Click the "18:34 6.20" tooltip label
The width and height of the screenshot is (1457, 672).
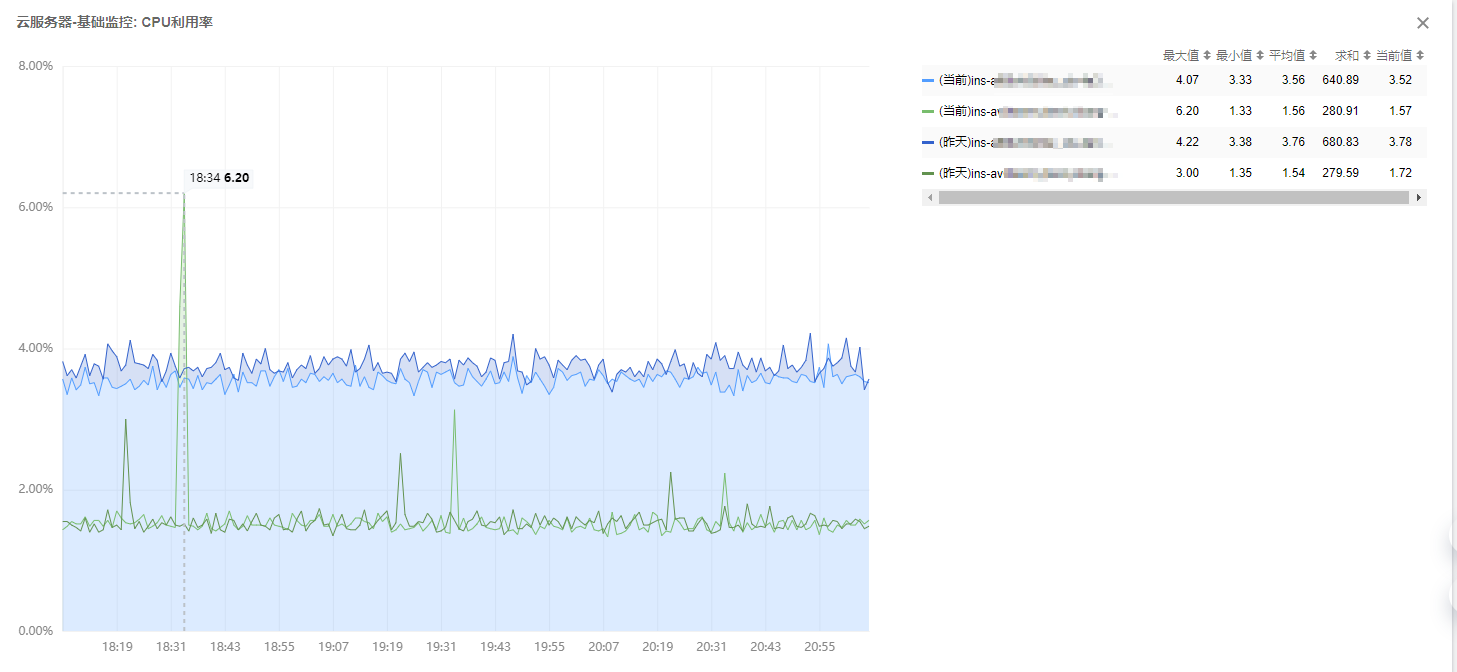[x=219, y=178]
